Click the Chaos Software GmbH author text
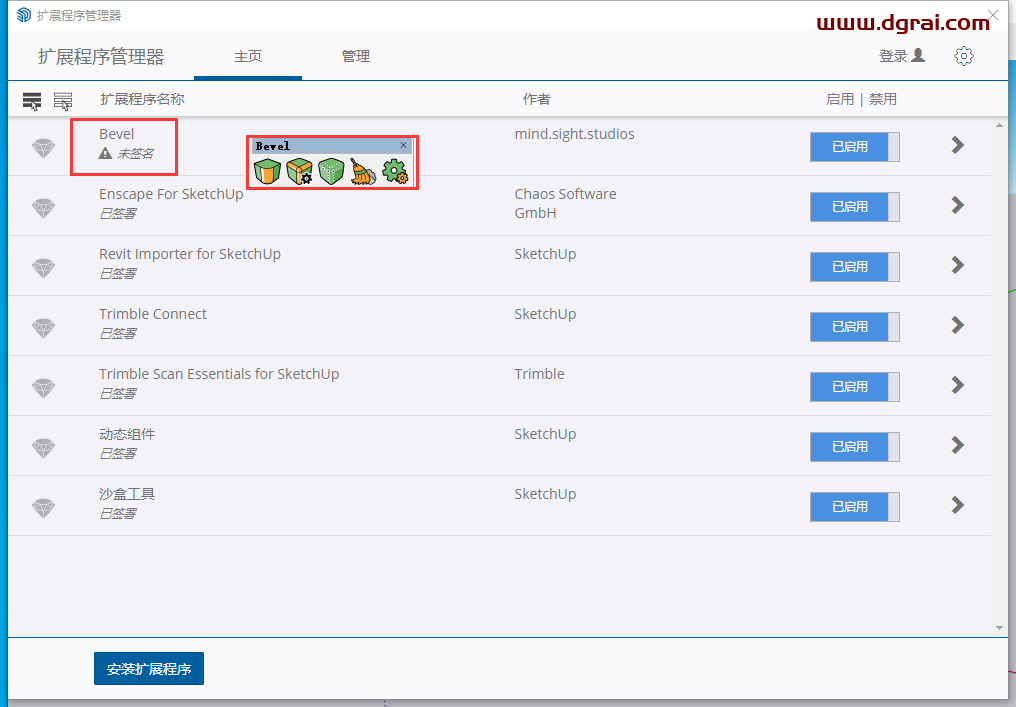The width and height of the screenshot is (1016, 707). (x=565, y=203)
